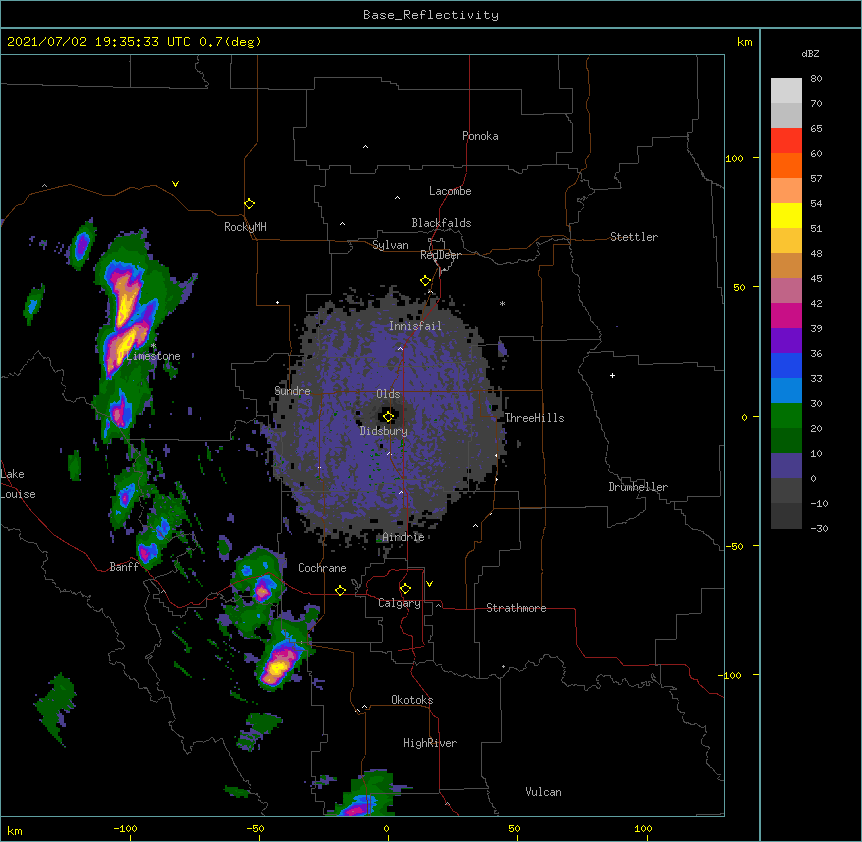
Task: Click the Blackfalds city label
Action: (441, 223)
